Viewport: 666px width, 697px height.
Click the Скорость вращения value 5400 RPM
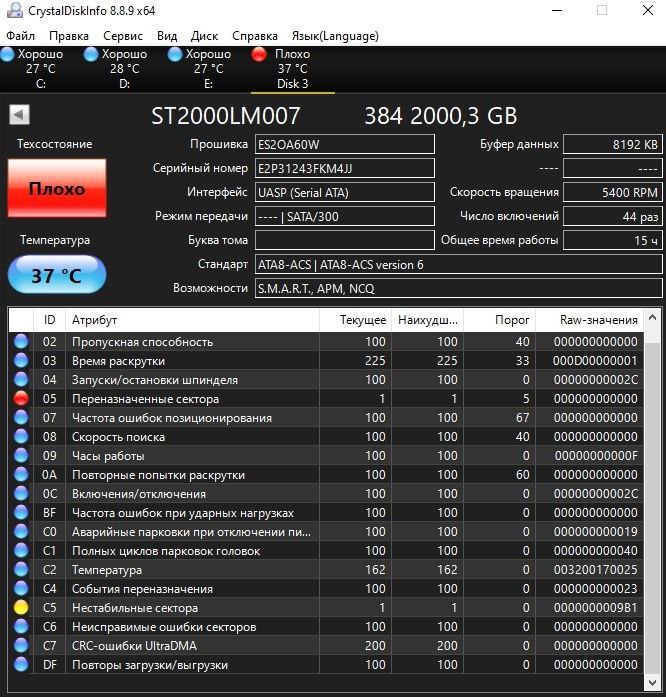click(x=613, y=192)
